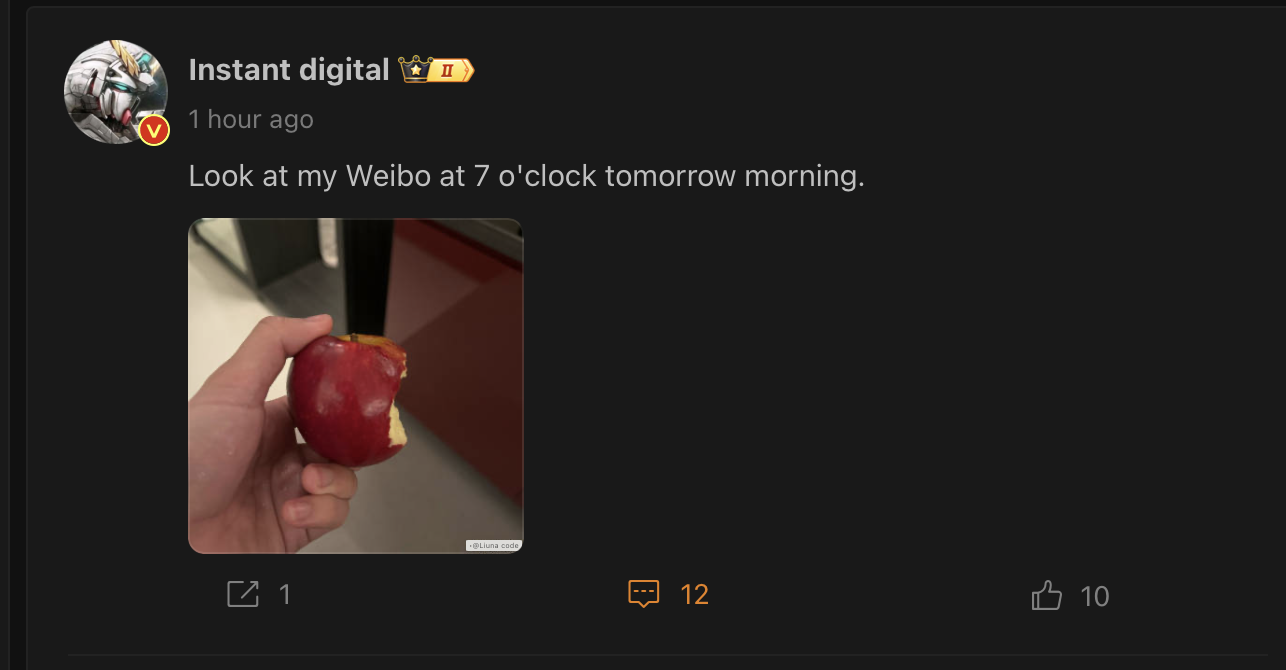Image resolution: width=1286 pixels, height=670 pixels.
Task: Click the repost count 1
Action: tap(285, 595)
